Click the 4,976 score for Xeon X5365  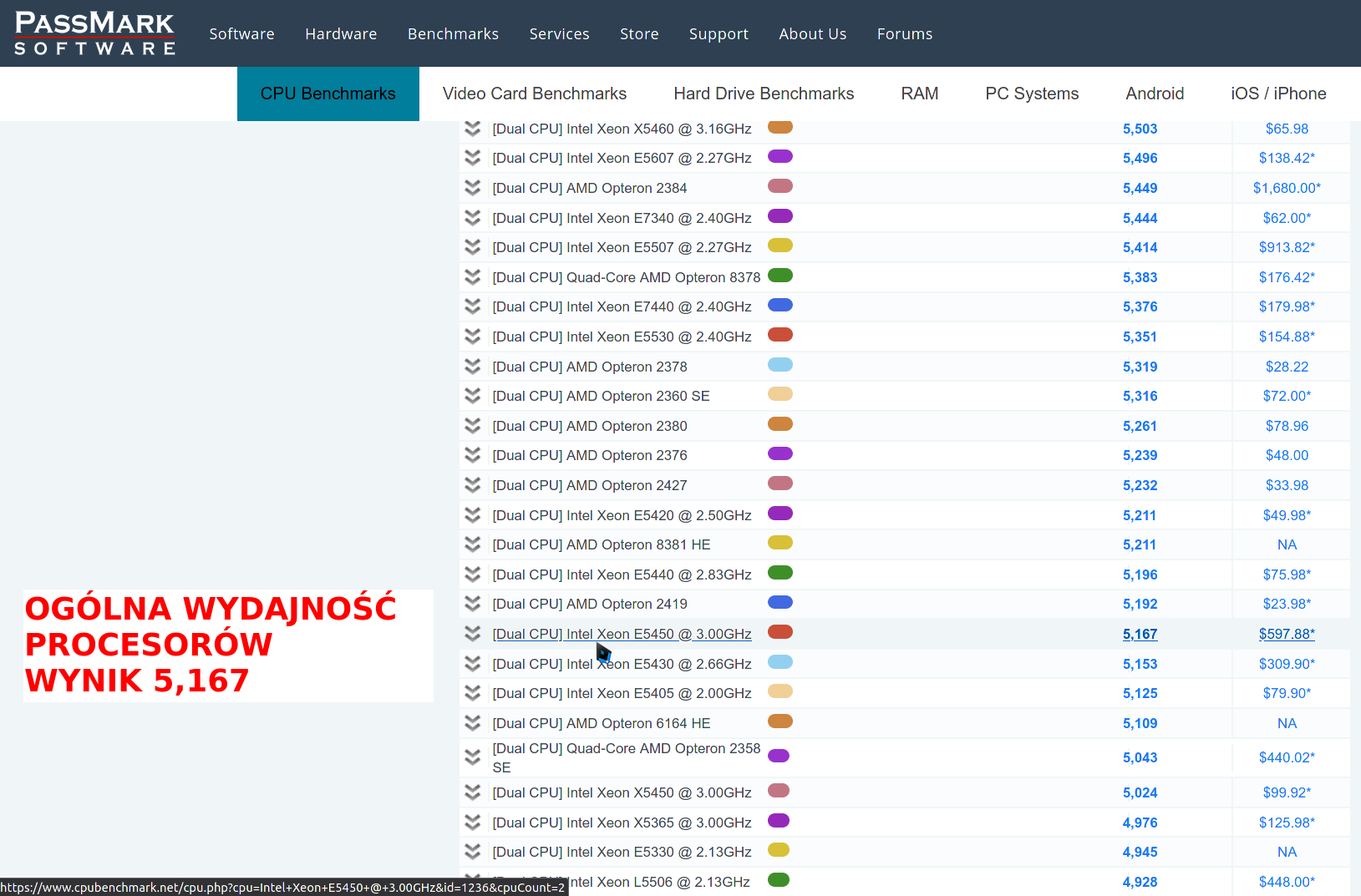pos(1140,823)
